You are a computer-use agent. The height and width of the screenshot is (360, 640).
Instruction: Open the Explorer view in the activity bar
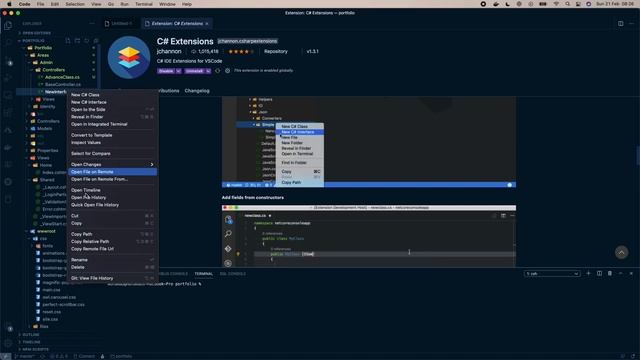pyautogui.click(x=8, y=25)
